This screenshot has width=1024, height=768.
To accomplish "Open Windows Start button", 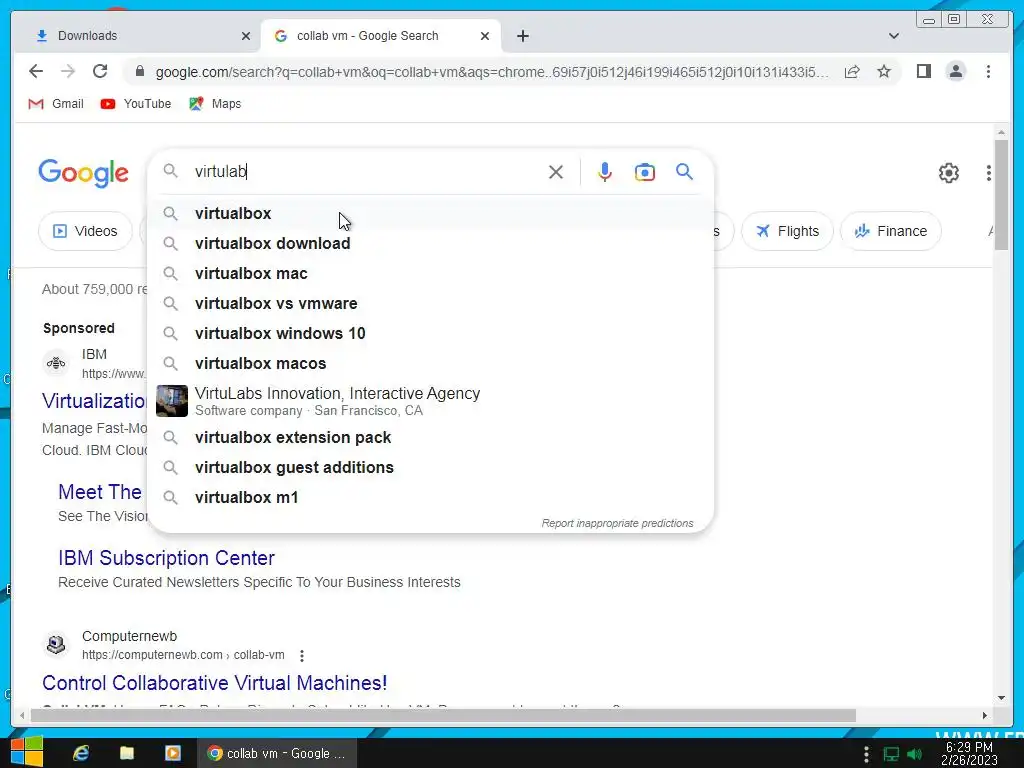I will [x=27, y=753].
